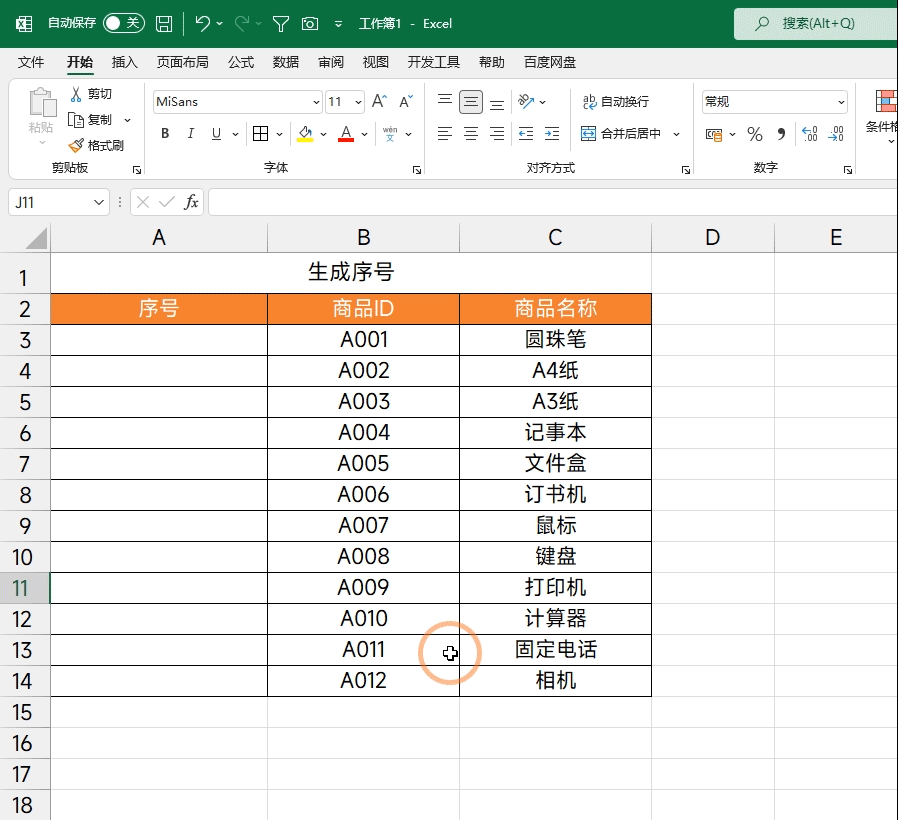Image resolution: width=898 pixels, height=820 pixels.
Task: Click the Increase Decimal icon
Action: click(810, 134)
